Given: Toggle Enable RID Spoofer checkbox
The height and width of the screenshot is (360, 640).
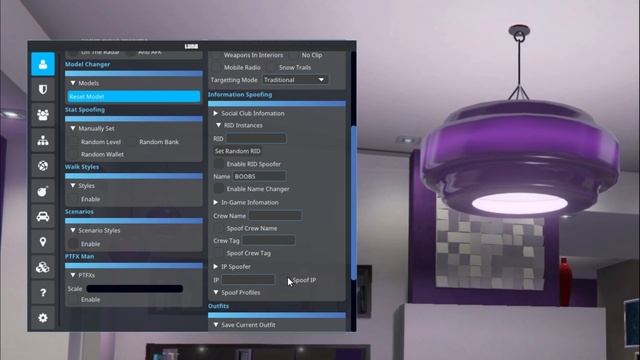Looking at the screenshot, I should tap(219, 164).
